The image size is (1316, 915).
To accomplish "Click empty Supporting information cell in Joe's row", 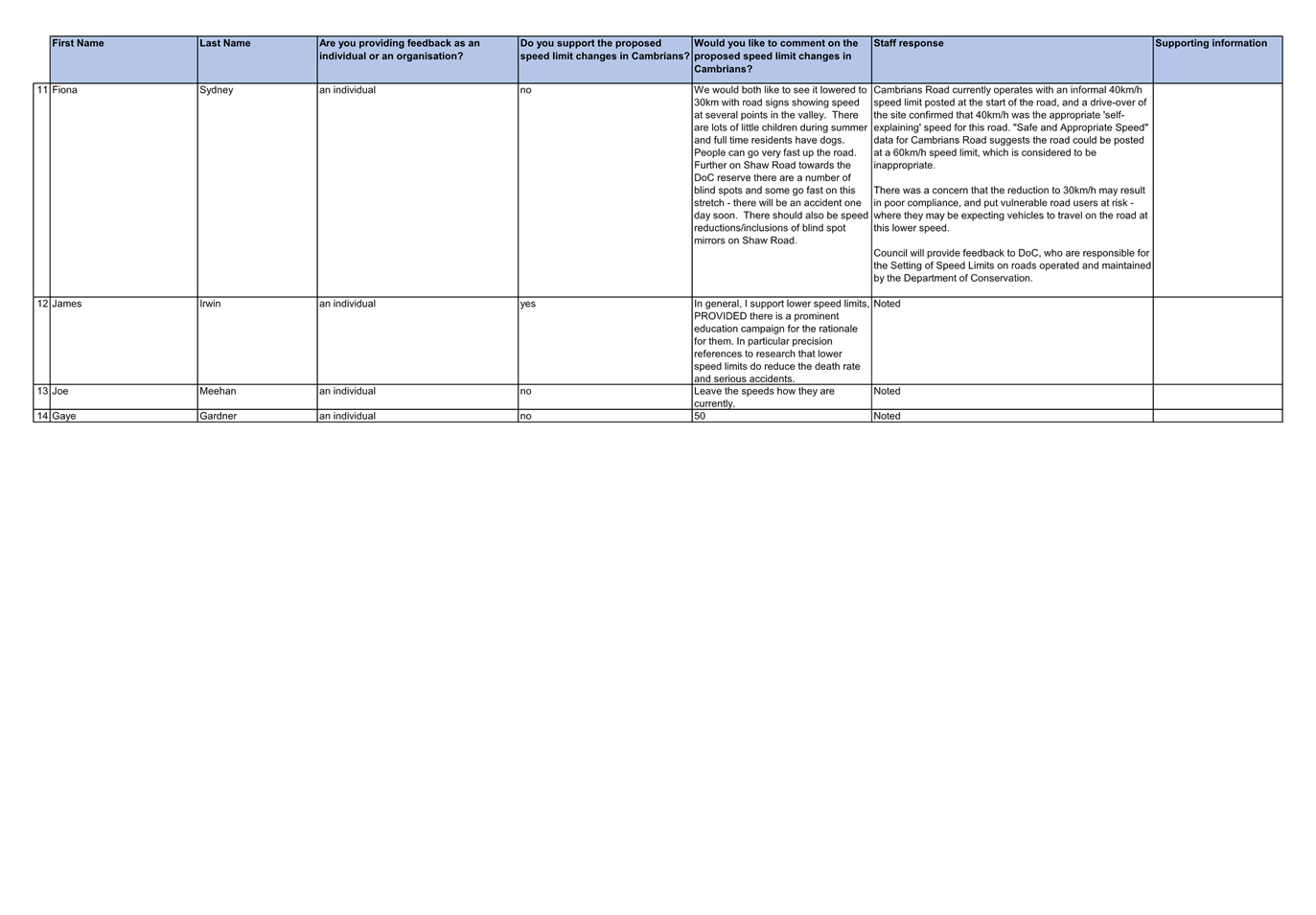I will click(x=1217, y=397).
